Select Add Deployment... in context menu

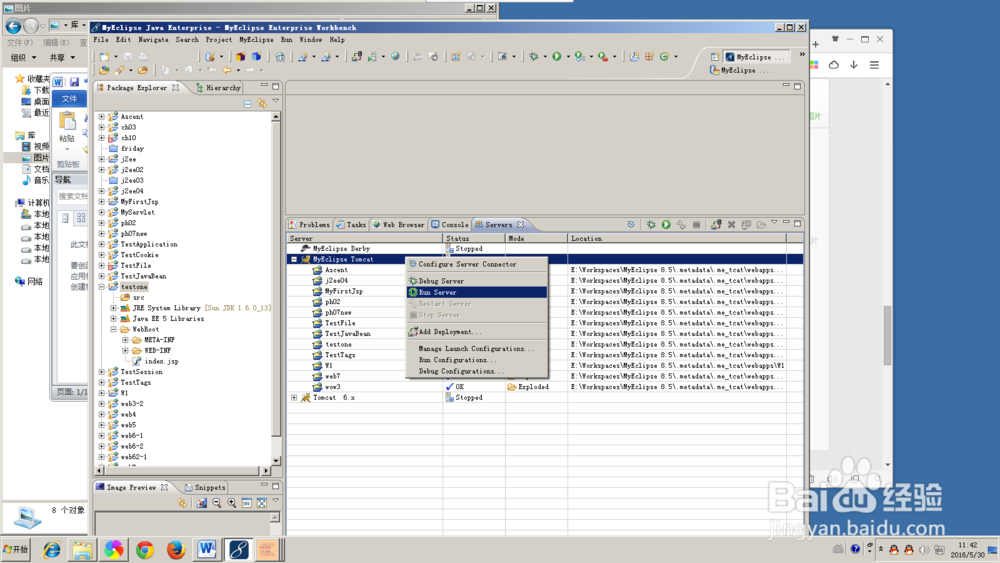tap(476, 332)
